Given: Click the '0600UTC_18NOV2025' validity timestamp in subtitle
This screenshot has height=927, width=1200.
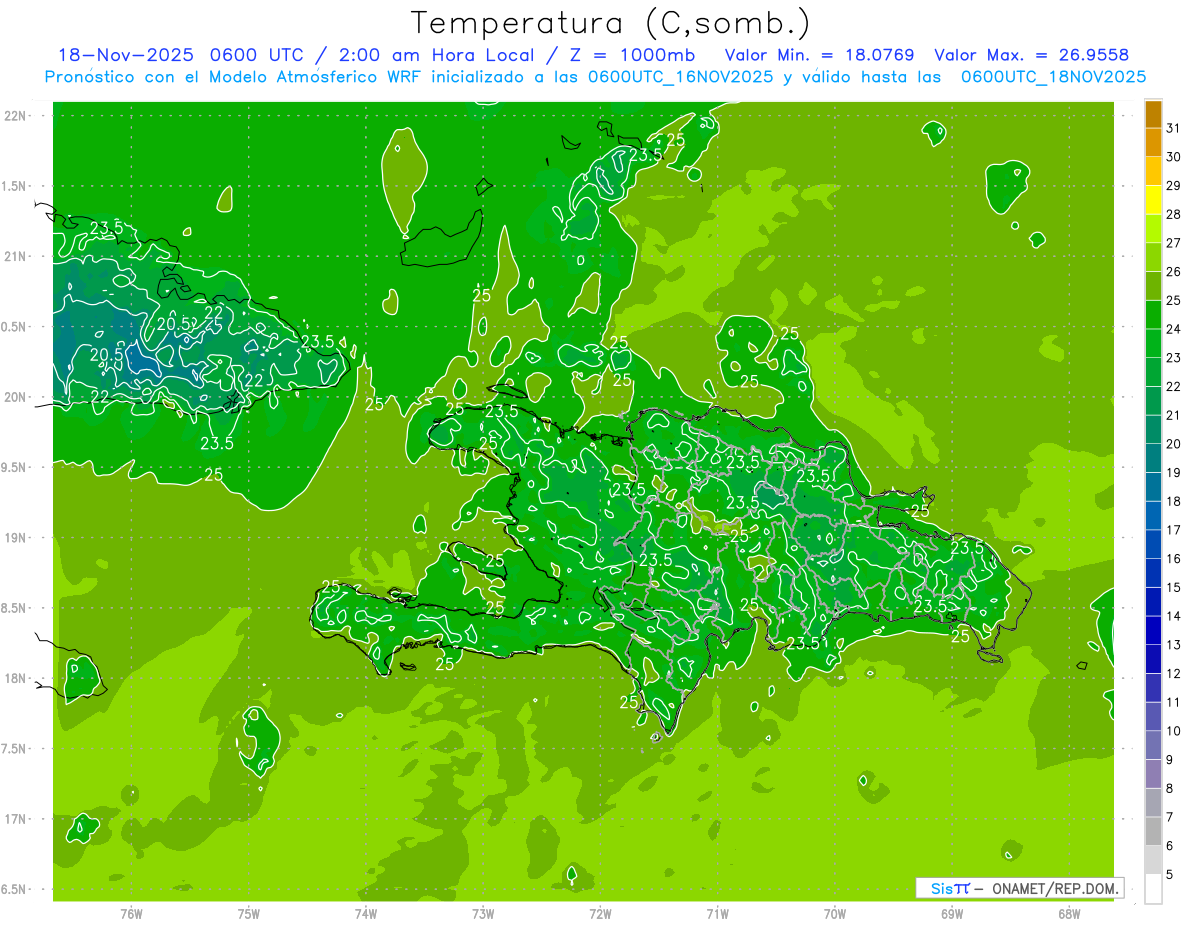Looking at the screenshot, I should click(x=1053, y=77).
